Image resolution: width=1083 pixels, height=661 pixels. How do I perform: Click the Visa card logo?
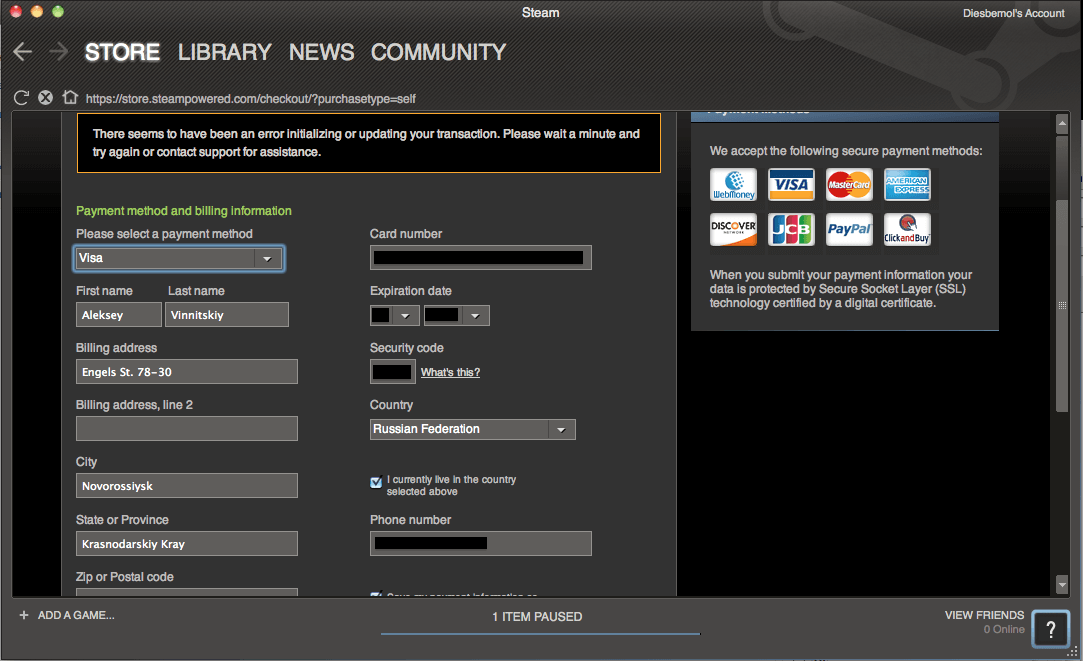[792, 184]
